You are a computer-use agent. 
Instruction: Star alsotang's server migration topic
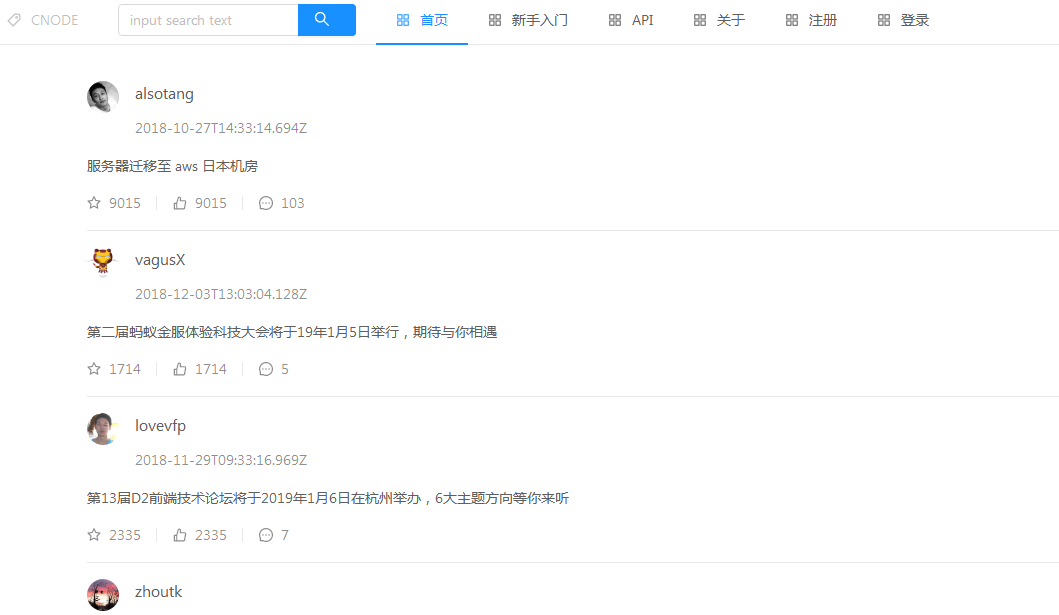(92, 202)
